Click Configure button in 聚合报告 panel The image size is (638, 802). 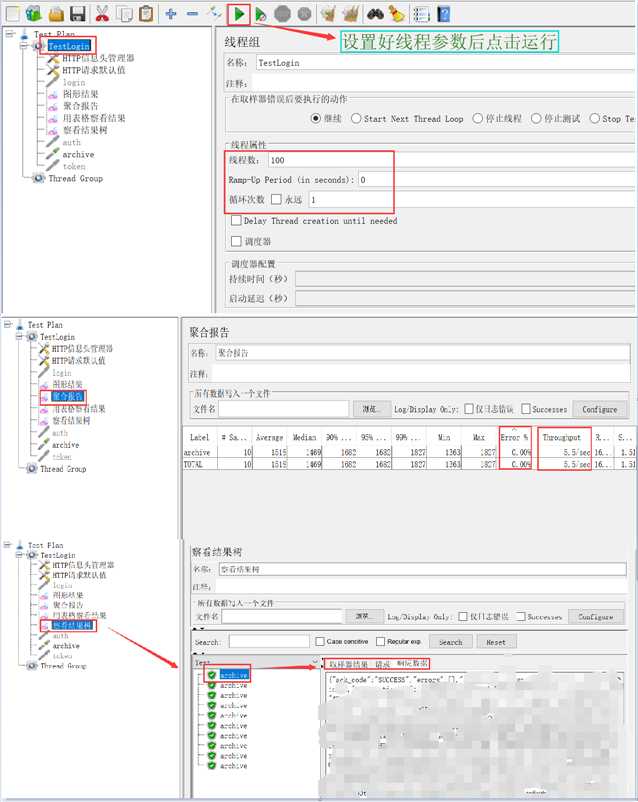600,409
